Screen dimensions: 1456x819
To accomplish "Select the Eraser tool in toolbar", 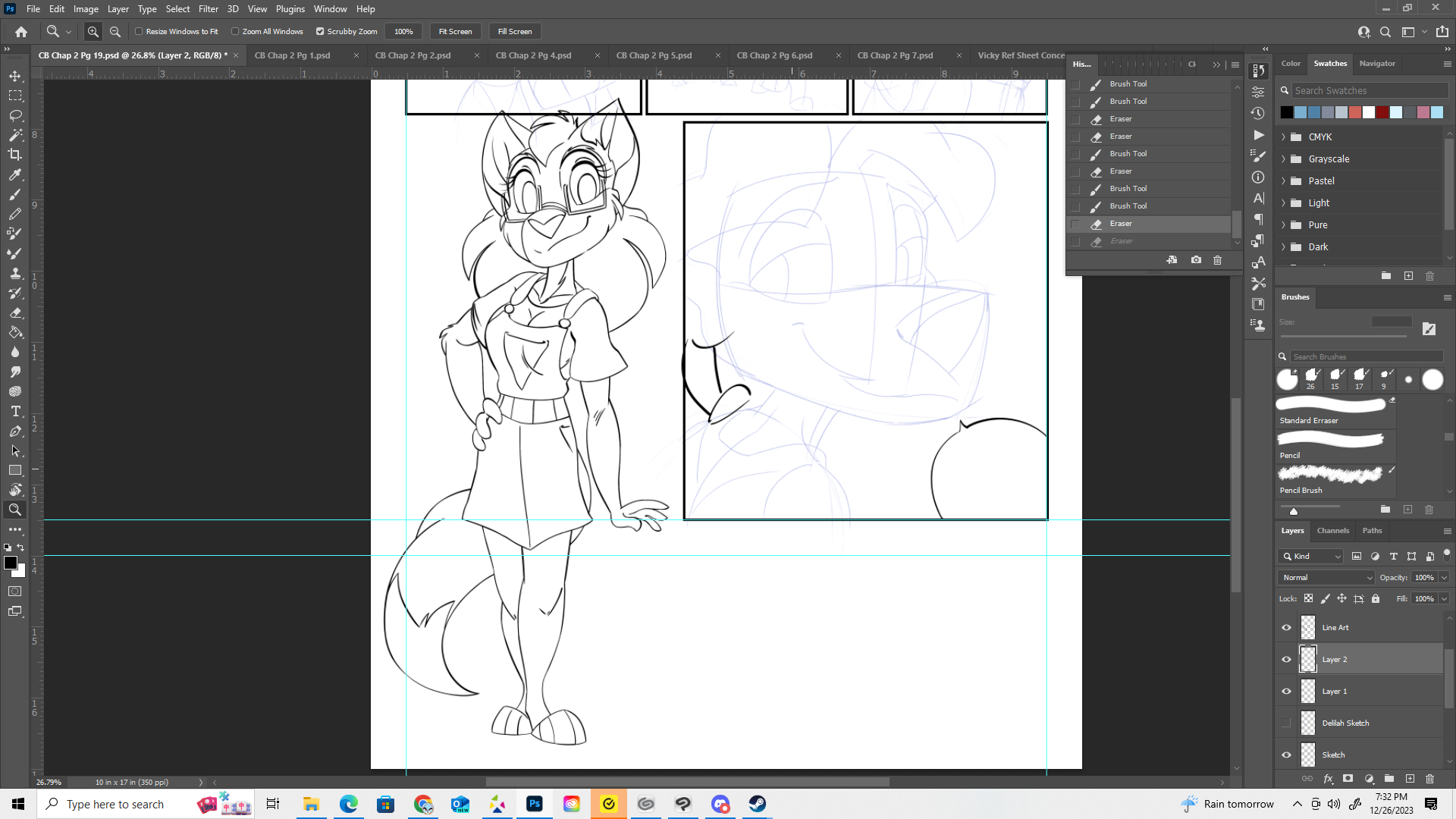I will point(15,312).
